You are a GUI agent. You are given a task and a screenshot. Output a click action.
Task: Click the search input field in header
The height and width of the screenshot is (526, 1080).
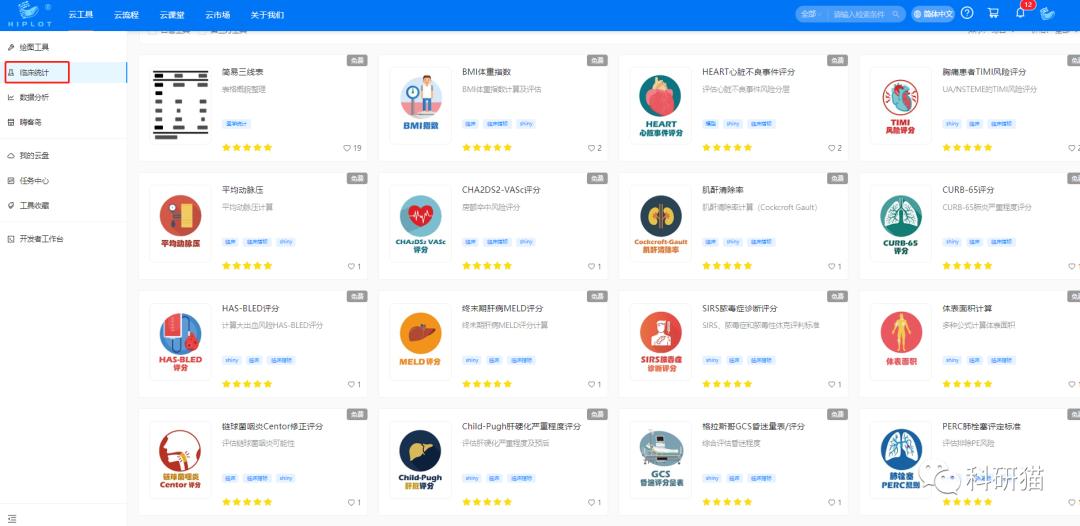(x=862, y=14)
